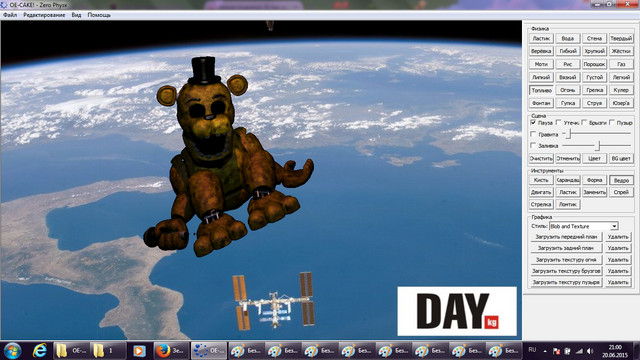Uncheck the Пауза checkbox
Viewport: 640px width, 360px height.
click(533, 122)
